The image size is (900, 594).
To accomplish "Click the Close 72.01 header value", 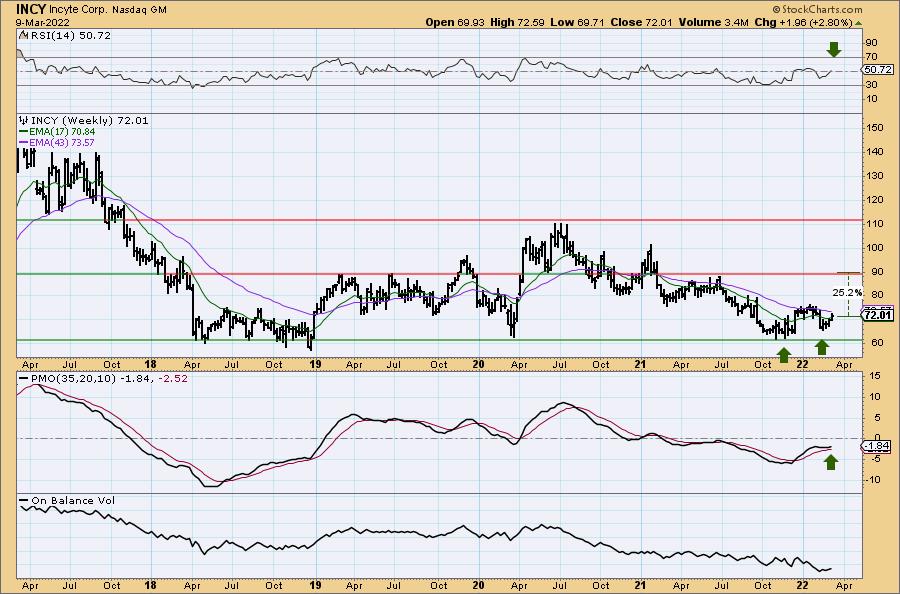I will (641, 22).
